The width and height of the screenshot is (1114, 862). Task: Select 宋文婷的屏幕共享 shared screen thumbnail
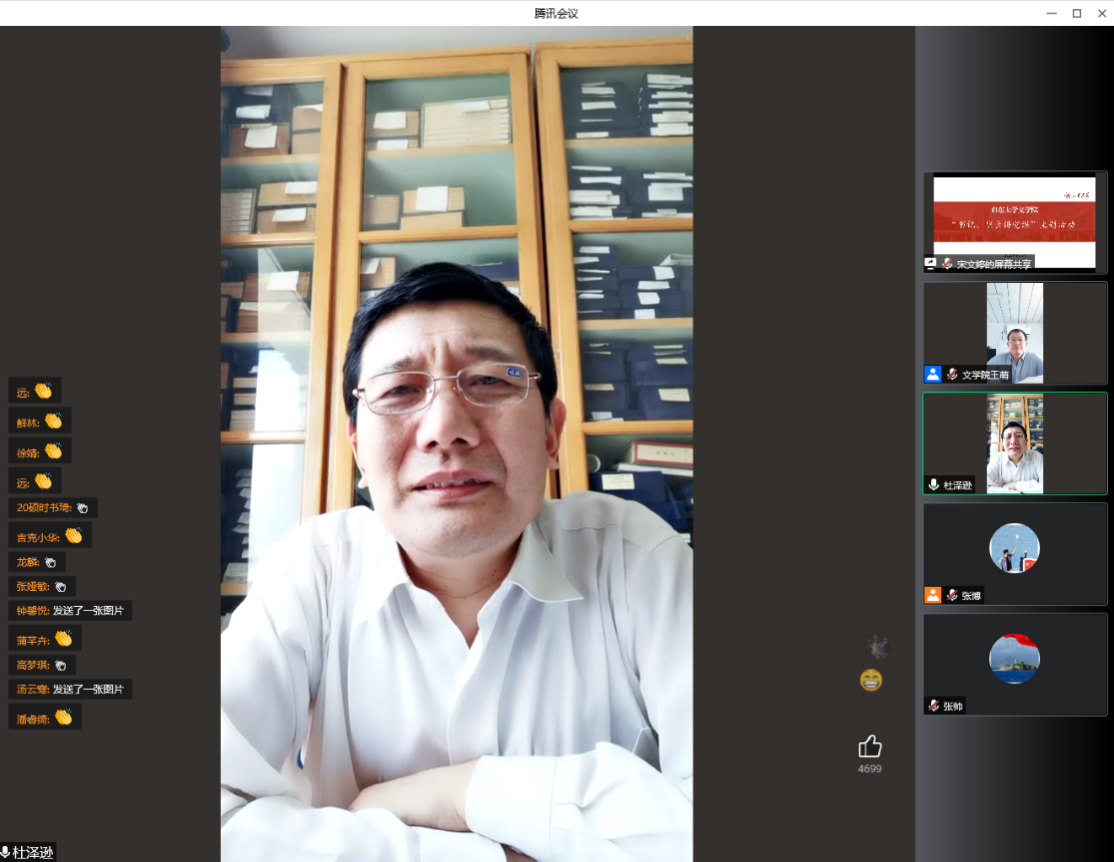[x=1014, y=222]
